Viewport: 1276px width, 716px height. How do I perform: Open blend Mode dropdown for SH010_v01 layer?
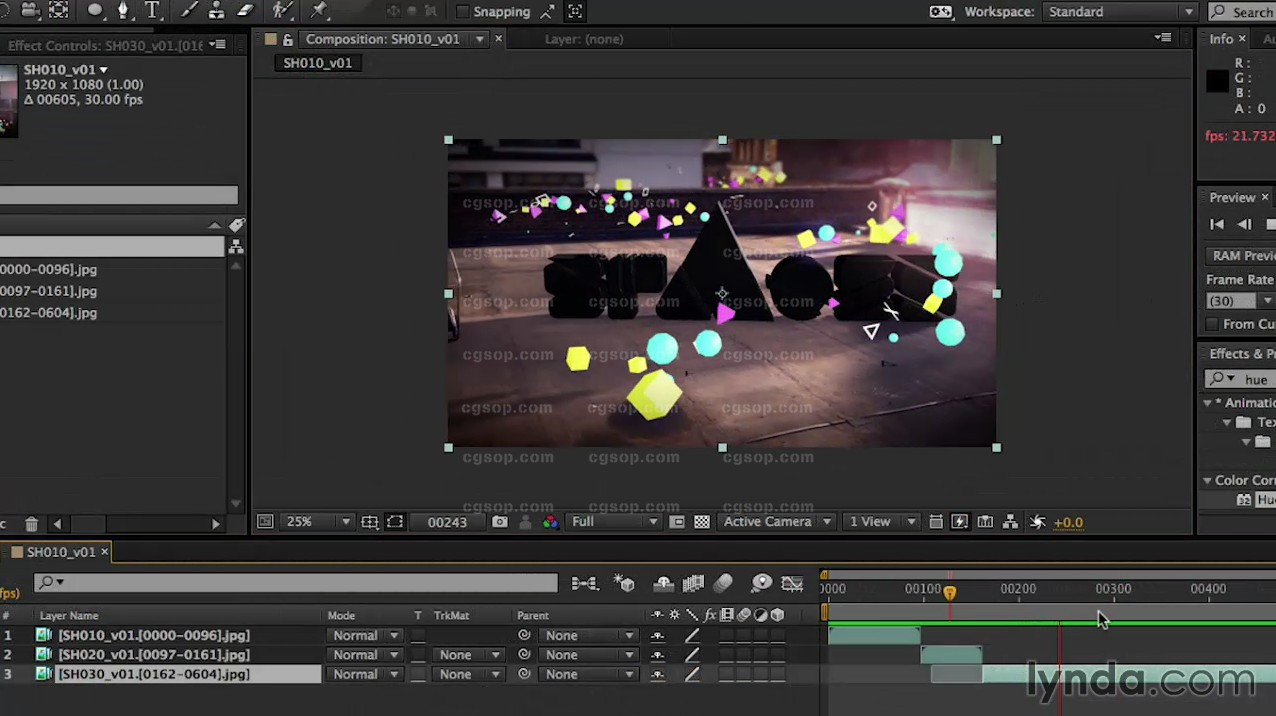[366, 636]
